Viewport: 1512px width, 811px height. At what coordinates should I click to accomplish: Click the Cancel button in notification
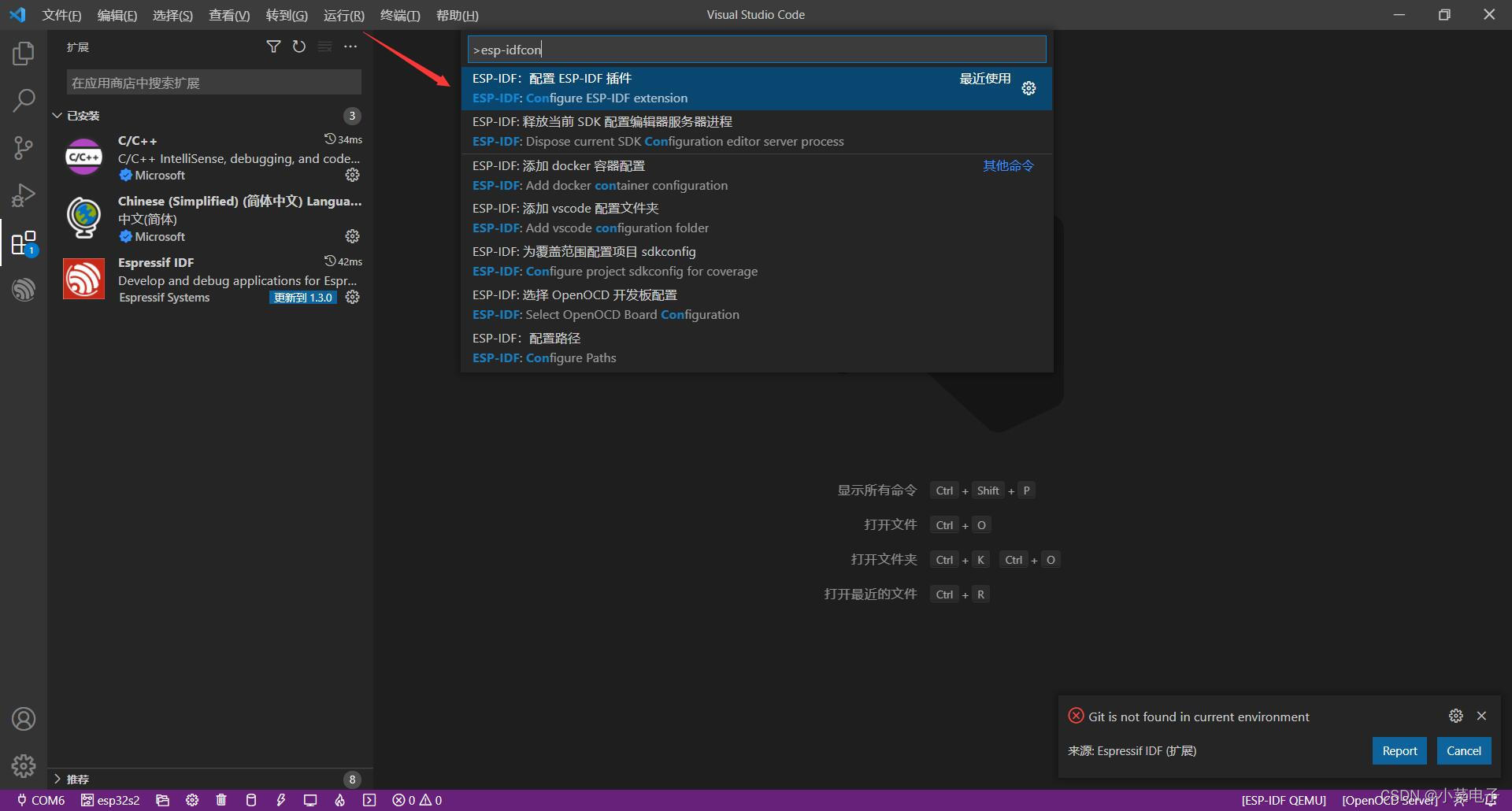click(x=1464, y=751)
